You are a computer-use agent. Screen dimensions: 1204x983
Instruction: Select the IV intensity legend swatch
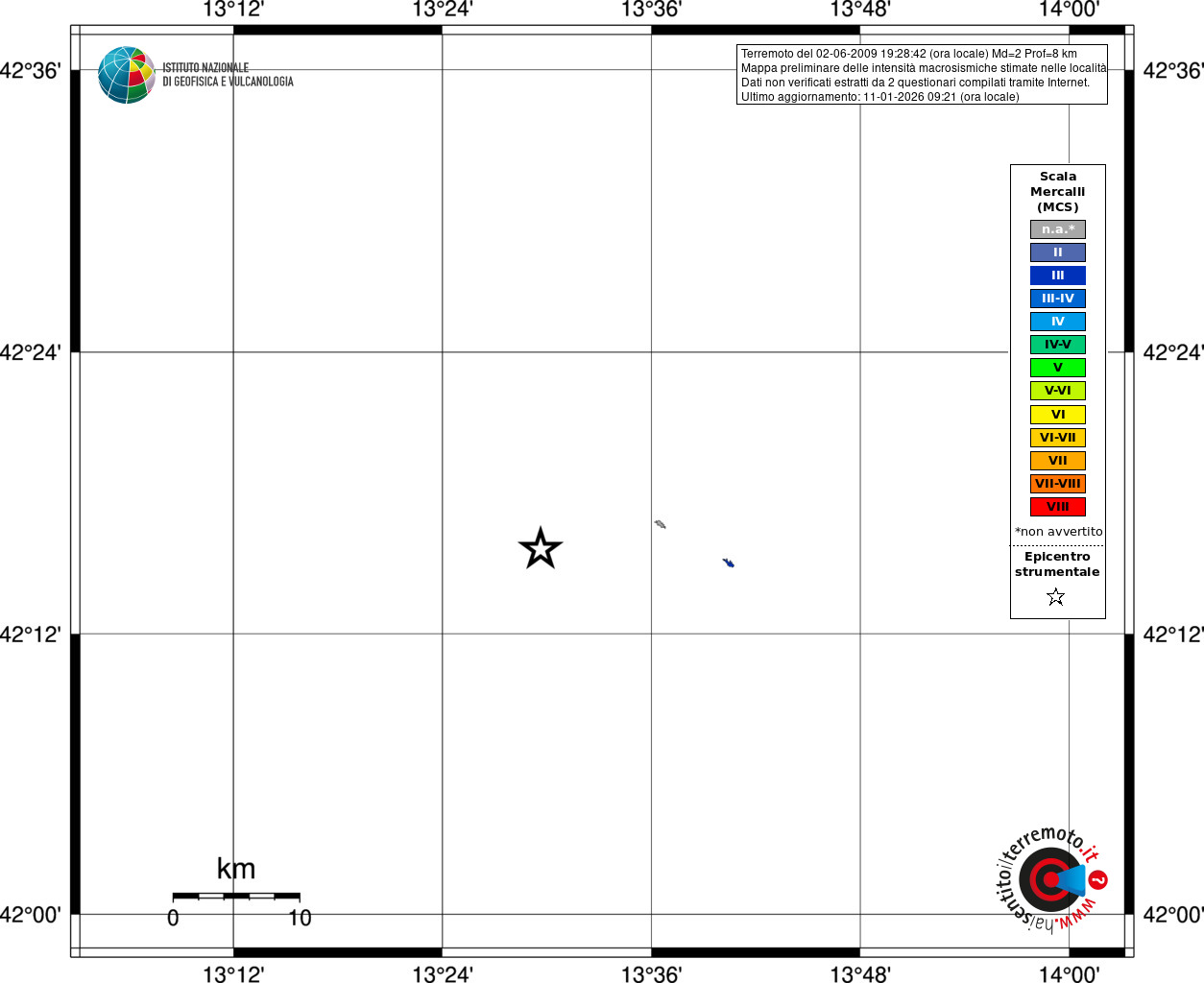point(1058,322)
